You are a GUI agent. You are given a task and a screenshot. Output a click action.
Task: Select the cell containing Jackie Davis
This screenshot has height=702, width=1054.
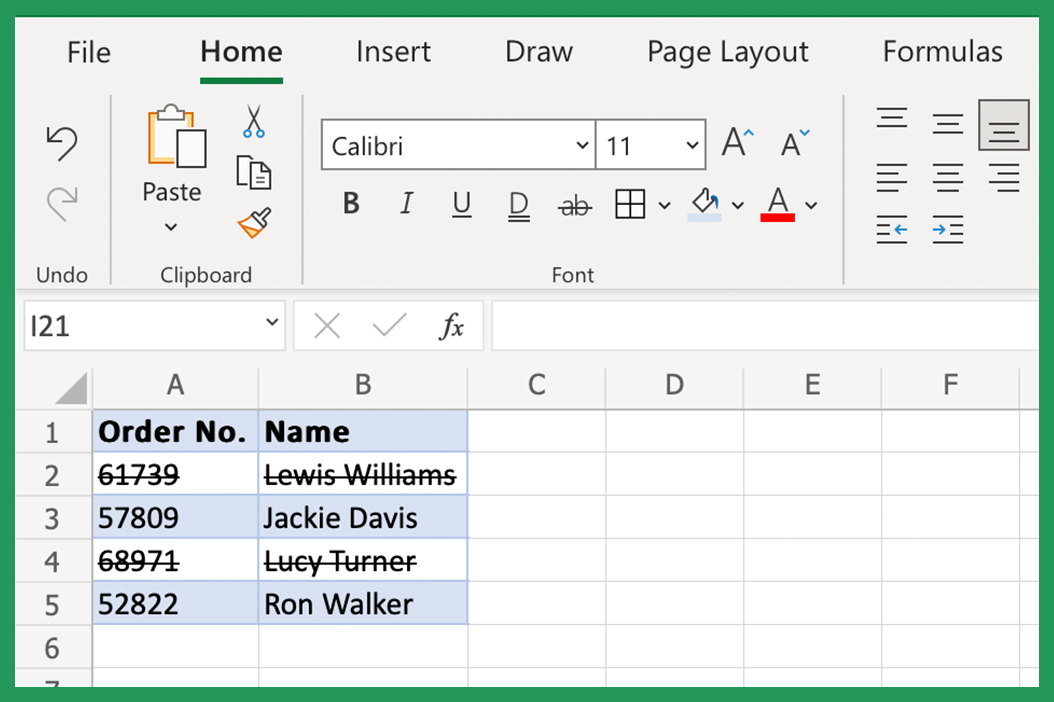pos(362,517)
